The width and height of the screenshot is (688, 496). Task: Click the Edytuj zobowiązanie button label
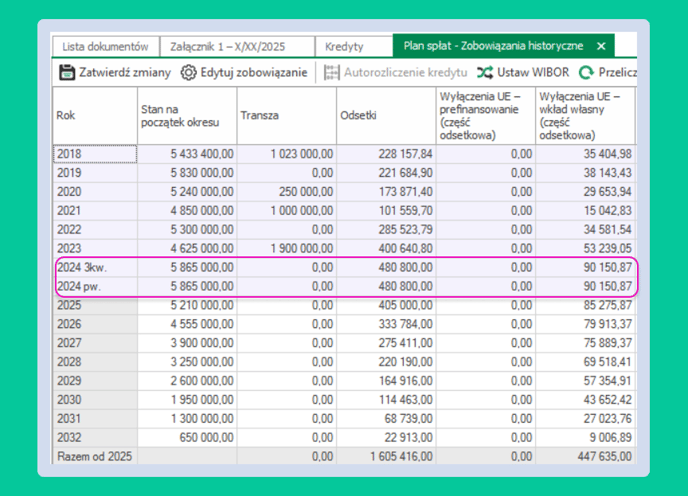pos(254,72)
